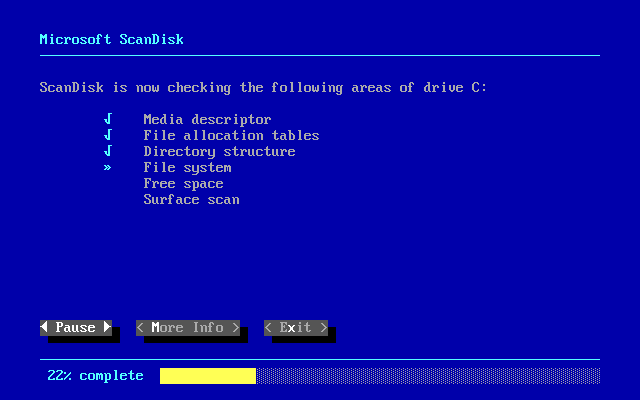Click the checkmark beside Directory structure
This screenshot has height=400, width=640.
click(108, 151)
